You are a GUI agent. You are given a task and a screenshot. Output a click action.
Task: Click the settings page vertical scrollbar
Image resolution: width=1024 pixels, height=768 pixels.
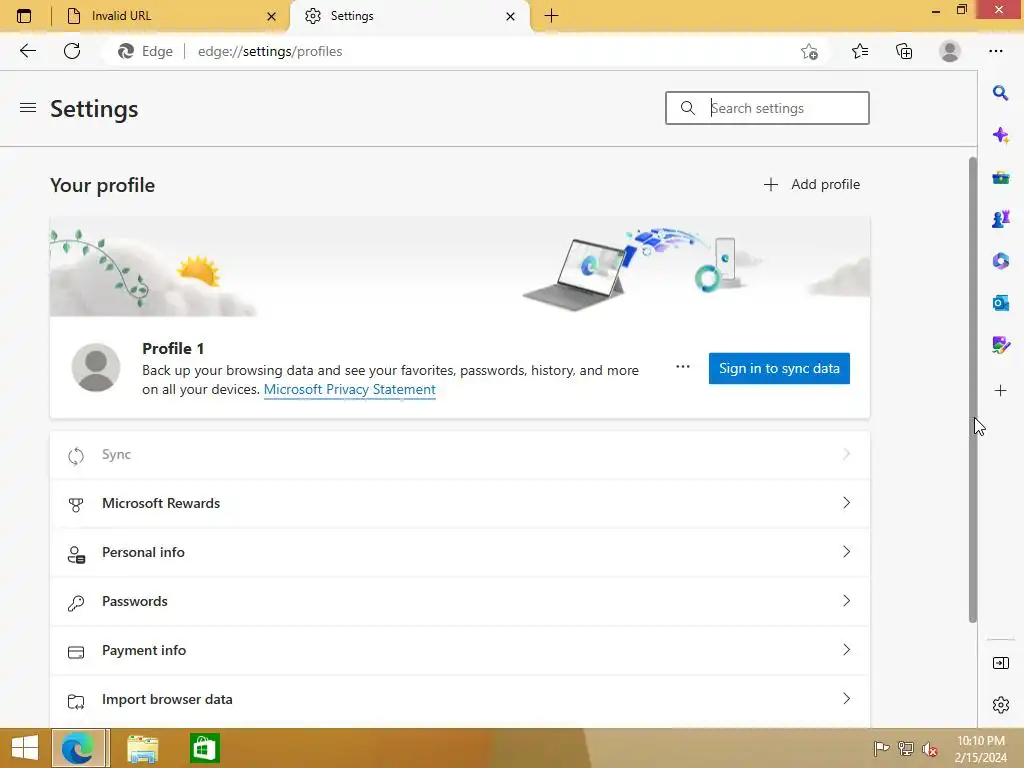coord(972,389)
